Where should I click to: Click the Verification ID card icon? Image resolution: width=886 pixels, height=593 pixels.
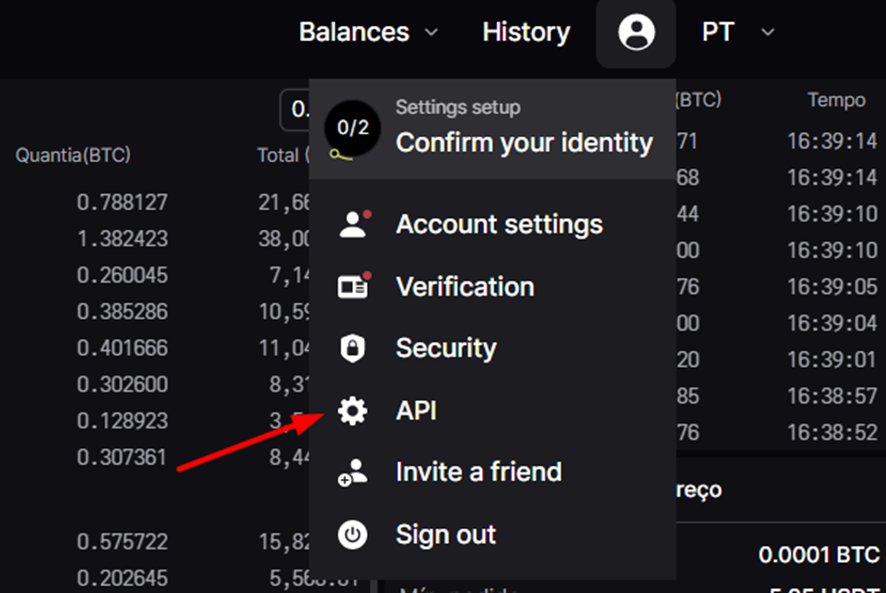coord(352,287)
